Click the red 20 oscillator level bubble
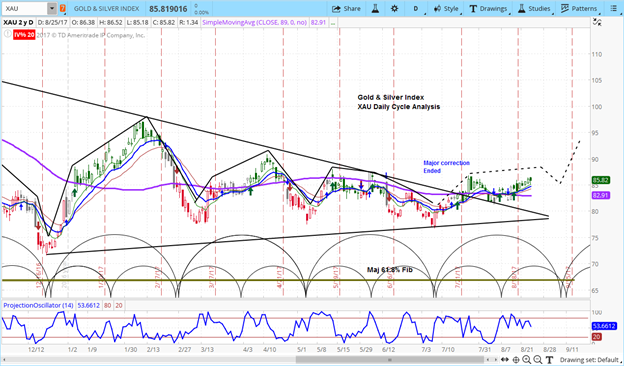The width and height of the screenshot is (624, 366). click(596, 337)
